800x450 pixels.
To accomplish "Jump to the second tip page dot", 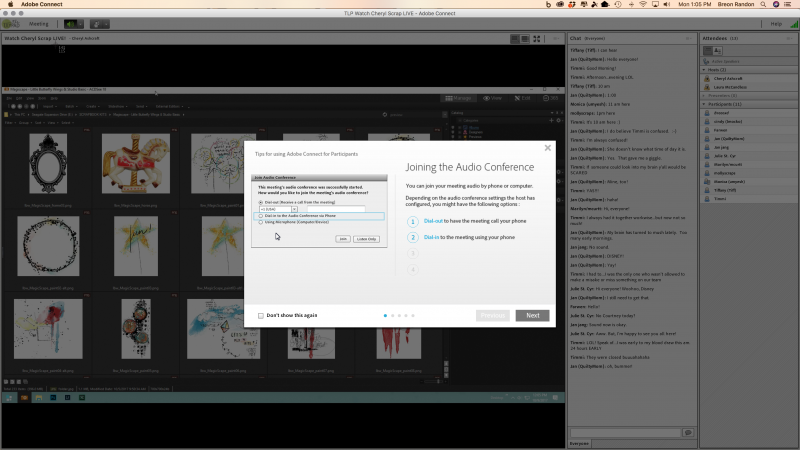I will click(x=392, y=315).
